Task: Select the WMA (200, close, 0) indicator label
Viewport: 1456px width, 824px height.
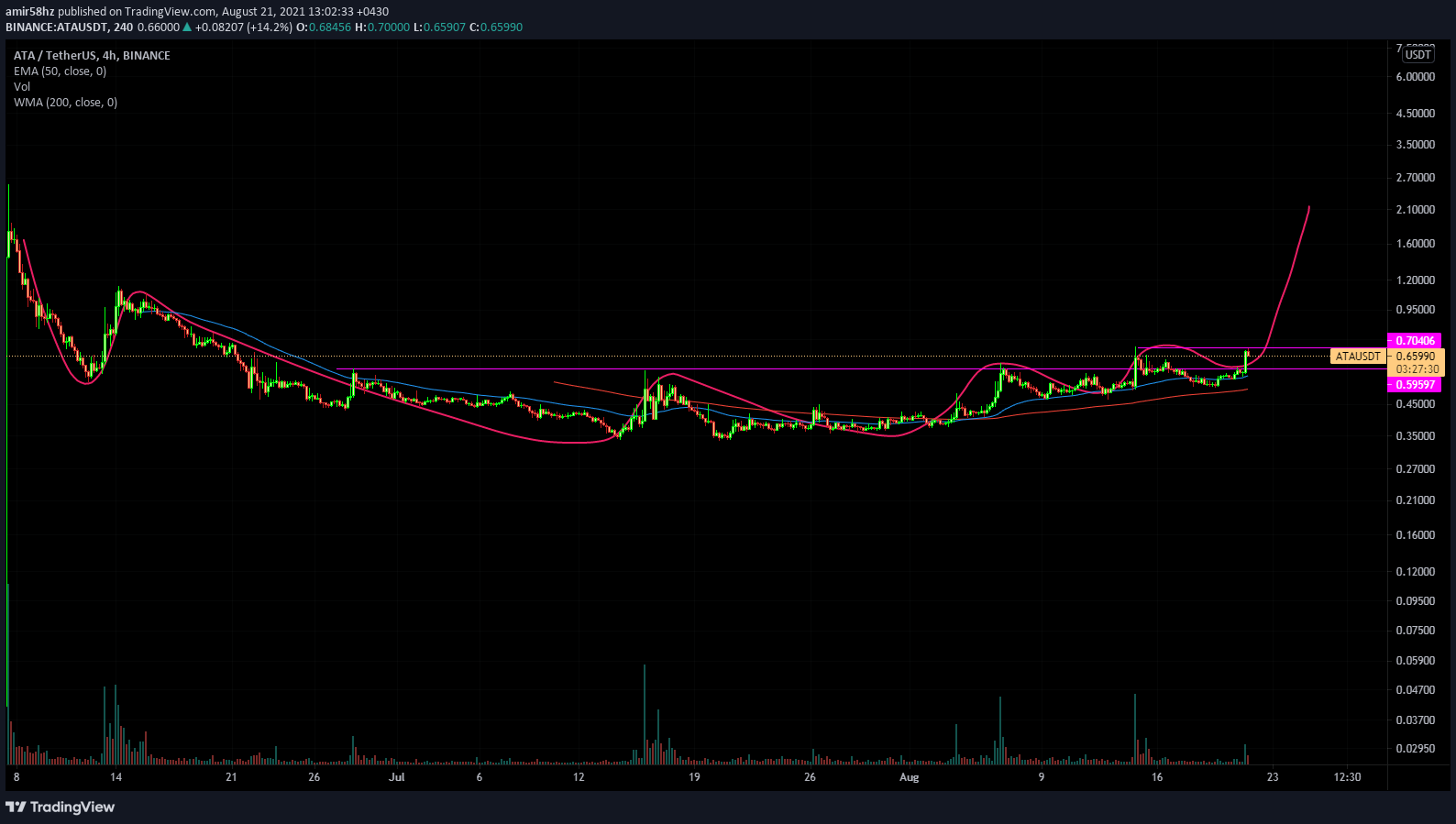Action: pos(65,103)
